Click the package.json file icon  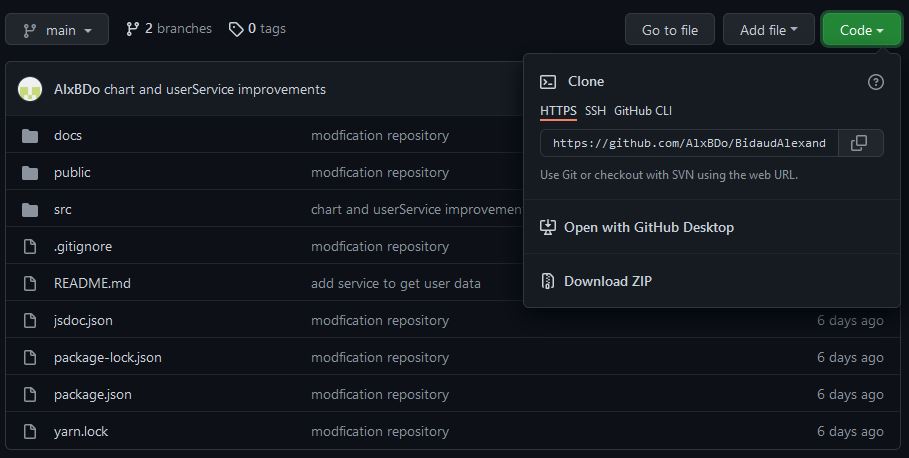[30, 395]
